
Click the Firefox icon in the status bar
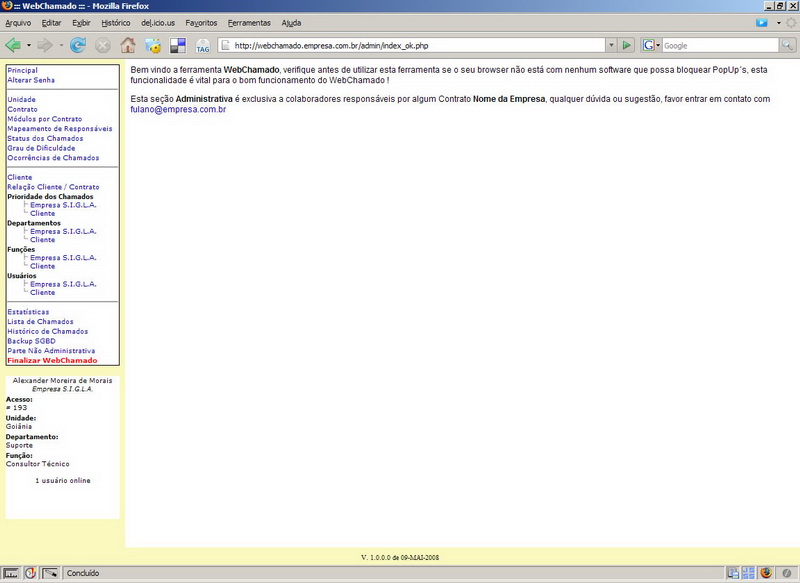coord(766,573)
